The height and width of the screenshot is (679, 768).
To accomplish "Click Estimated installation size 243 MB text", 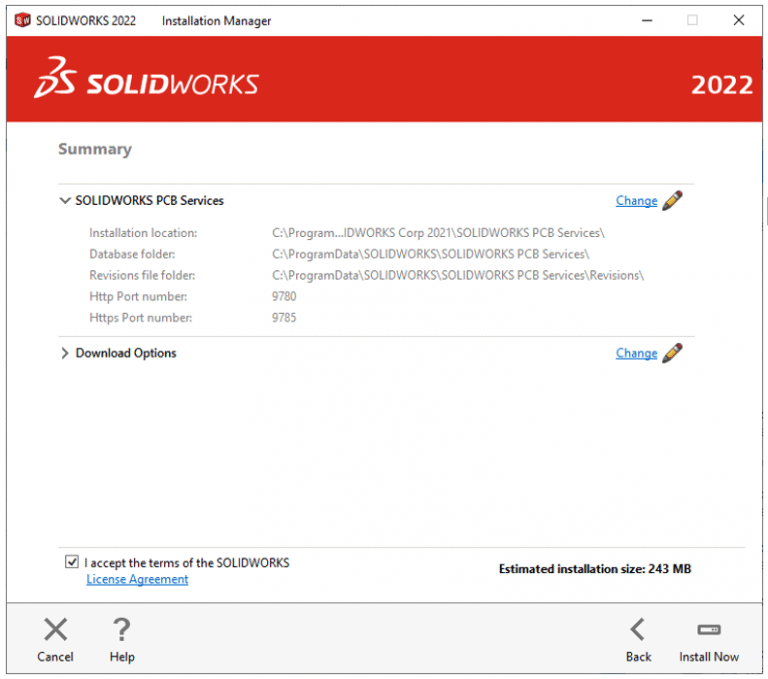I will tap(595, 569).
